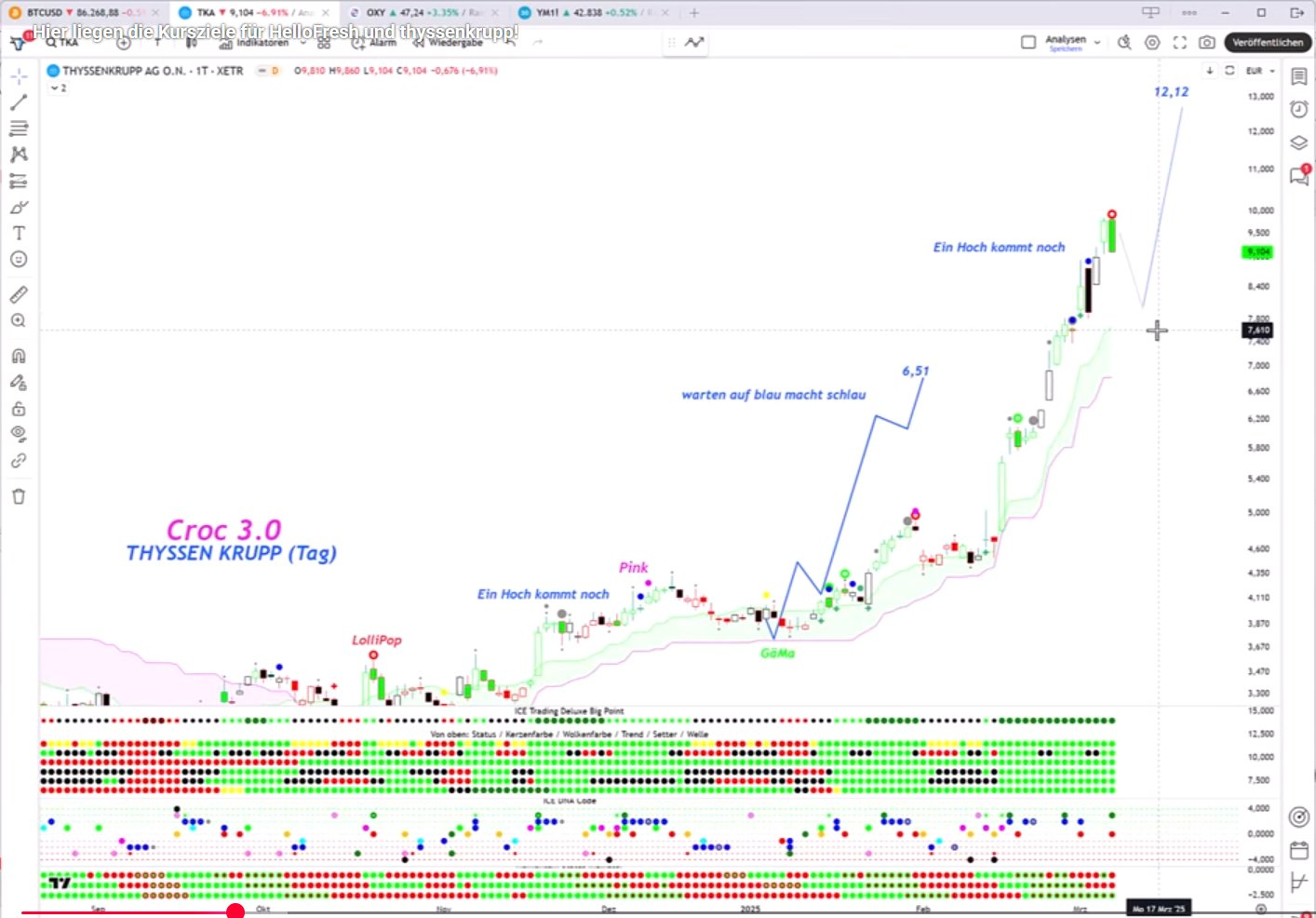The image size is (1316, 918).
Task: Take a chart snapshot with camera icon
Action: pyautogui.click(x=1206, y=42)
